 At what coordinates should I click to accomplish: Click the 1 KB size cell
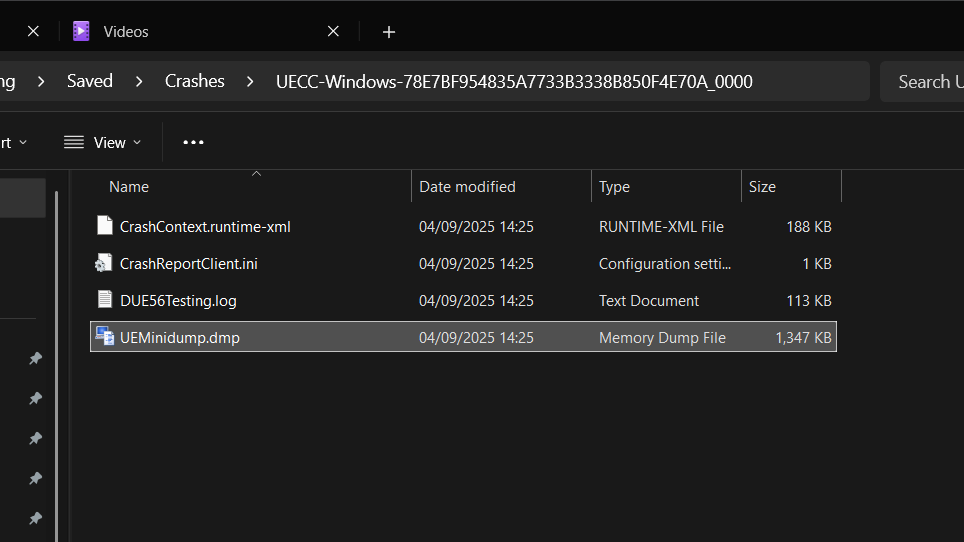click(x=816, y=264)
